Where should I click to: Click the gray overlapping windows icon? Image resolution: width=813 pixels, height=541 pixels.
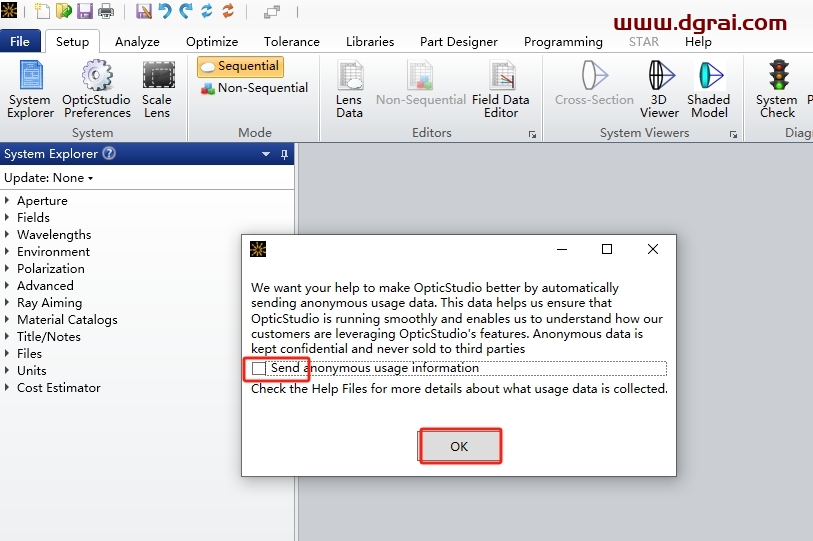point(272,11)
